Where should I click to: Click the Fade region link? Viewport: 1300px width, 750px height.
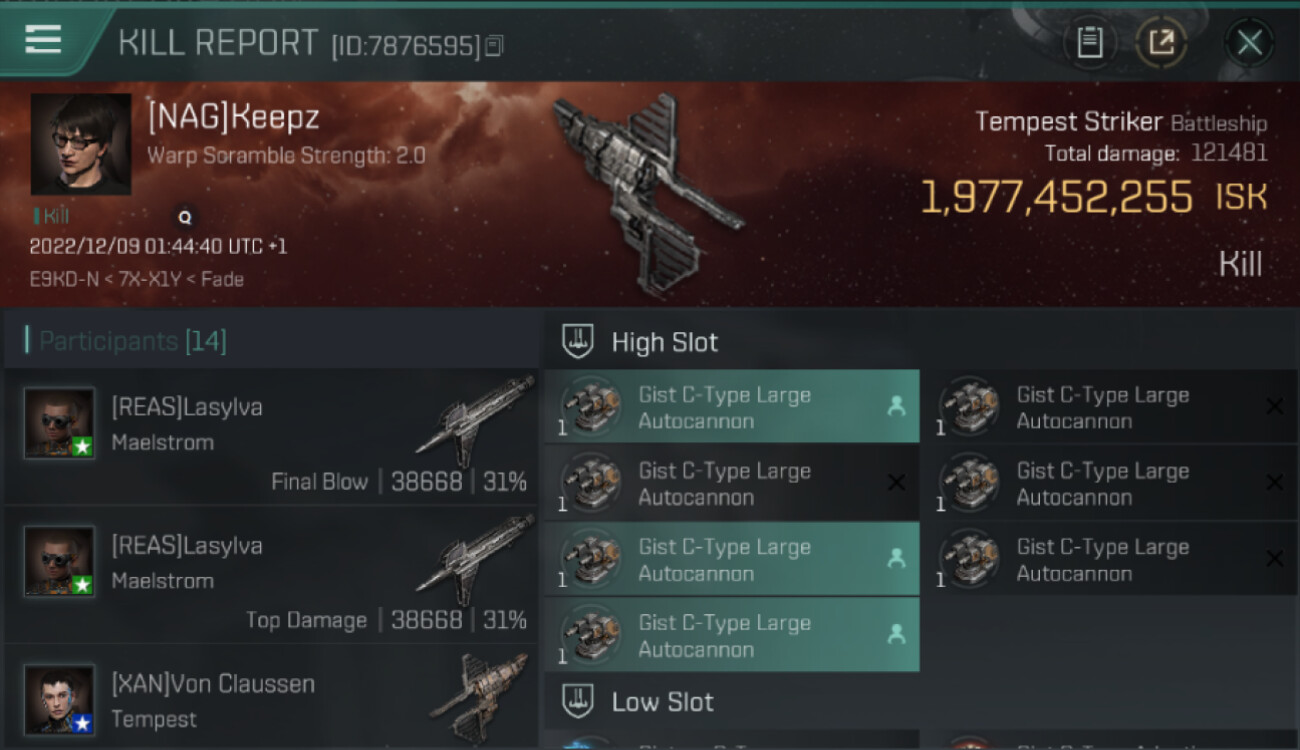point(222,279)
